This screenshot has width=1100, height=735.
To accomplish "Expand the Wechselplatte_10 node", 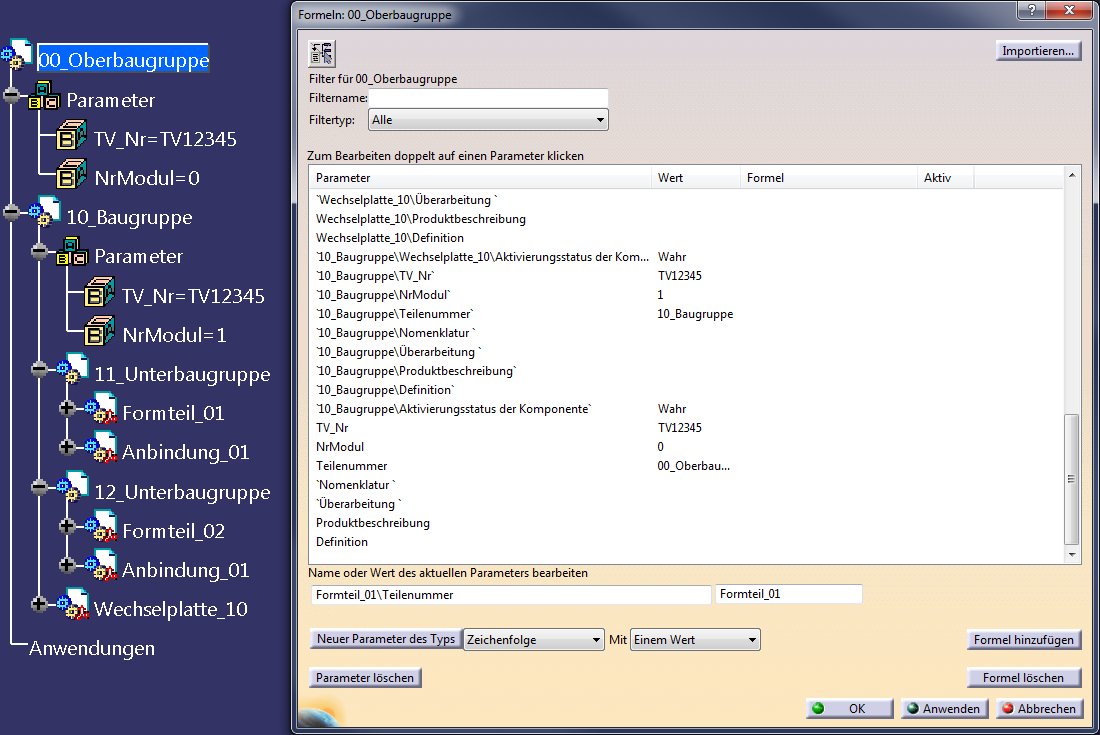I will pyautogui.click(x=40, y=603).
